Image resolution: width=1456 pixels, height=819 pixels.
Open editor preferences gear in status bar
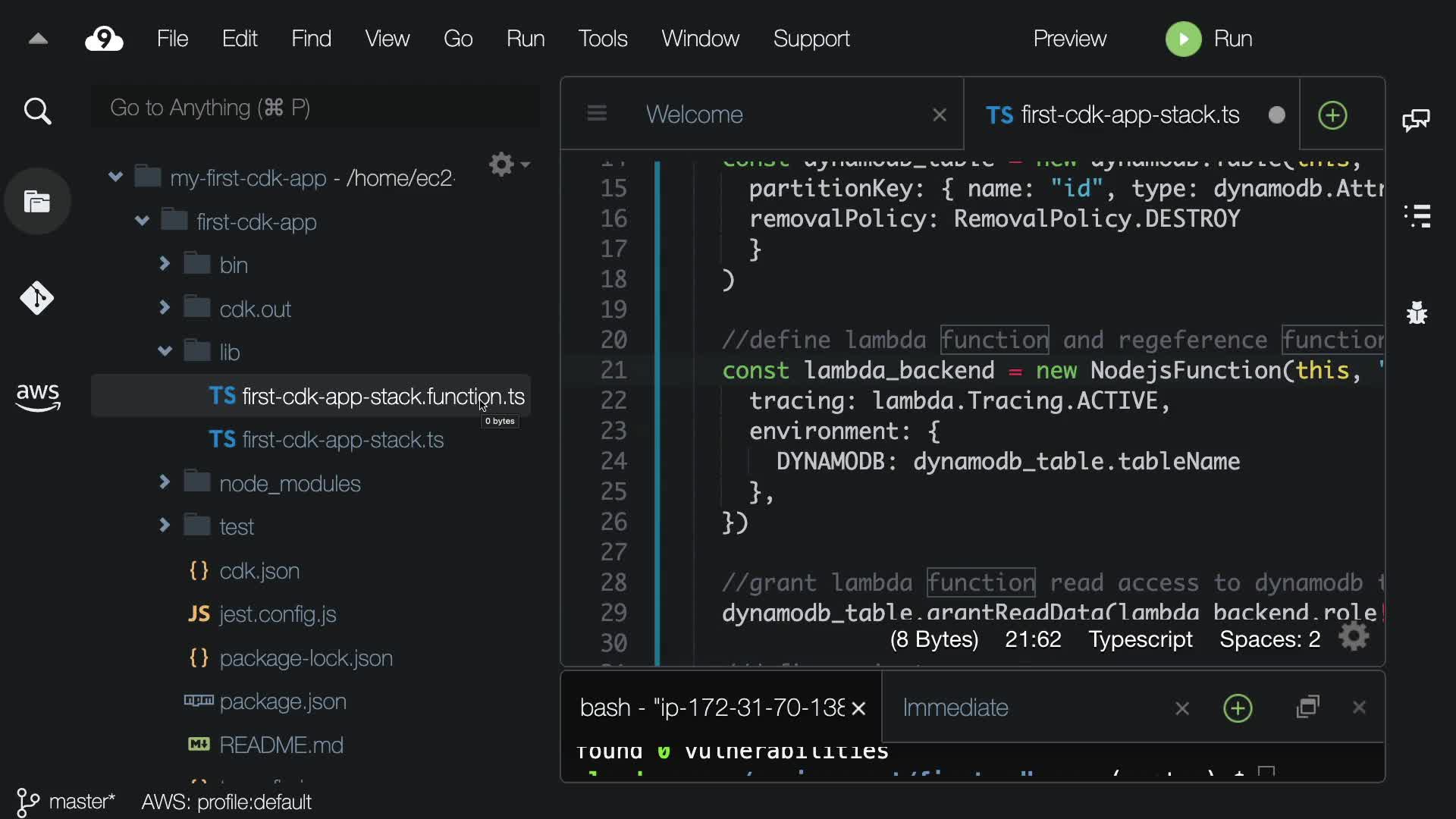1354,637
